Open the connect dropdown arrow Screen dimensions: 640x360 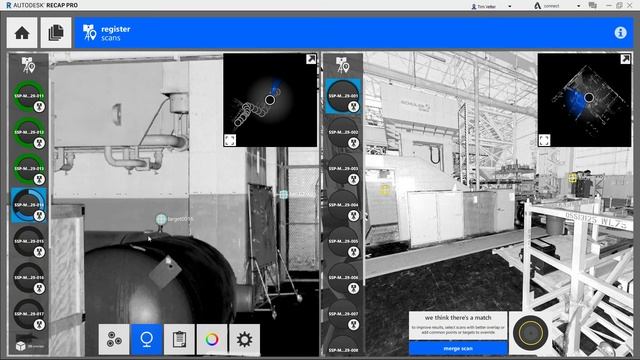pyautogui.click(x=578, y=6)
